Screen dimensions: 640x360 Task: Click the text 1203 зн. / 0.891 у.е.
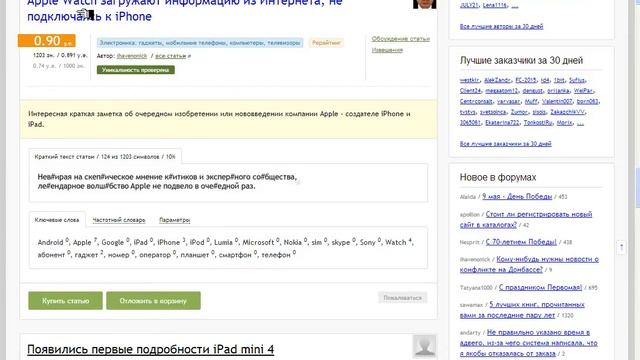(x=60, y=55)
